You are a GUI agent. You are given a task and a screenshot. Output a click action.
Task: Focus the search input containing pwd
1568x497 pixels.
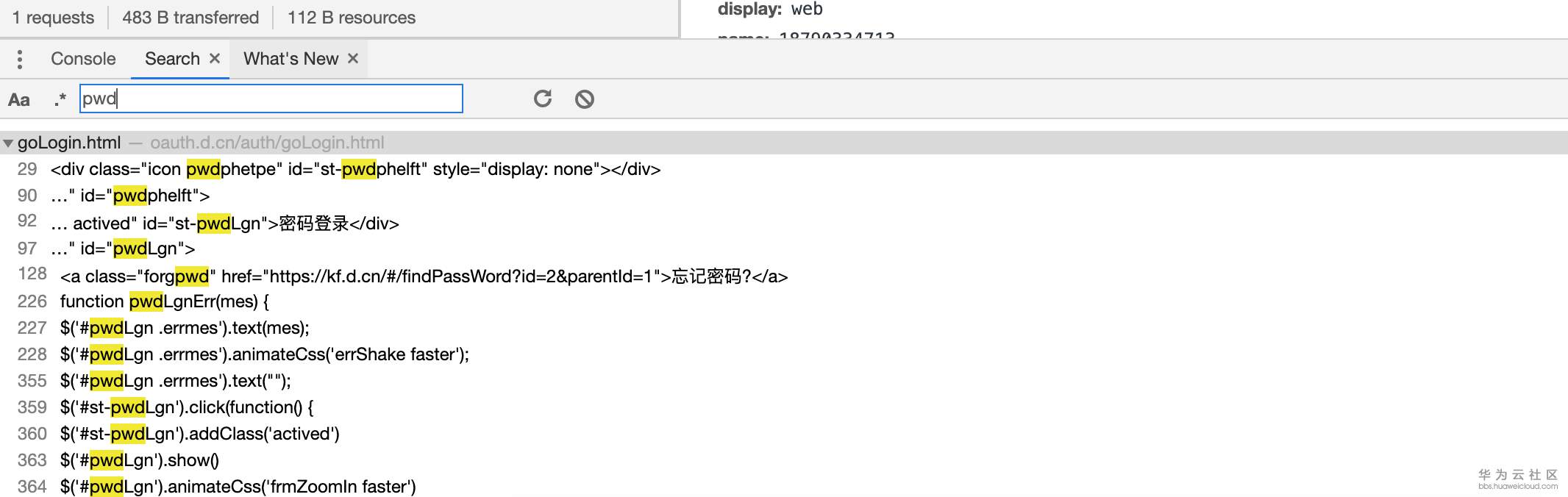(x=271, y=99)
